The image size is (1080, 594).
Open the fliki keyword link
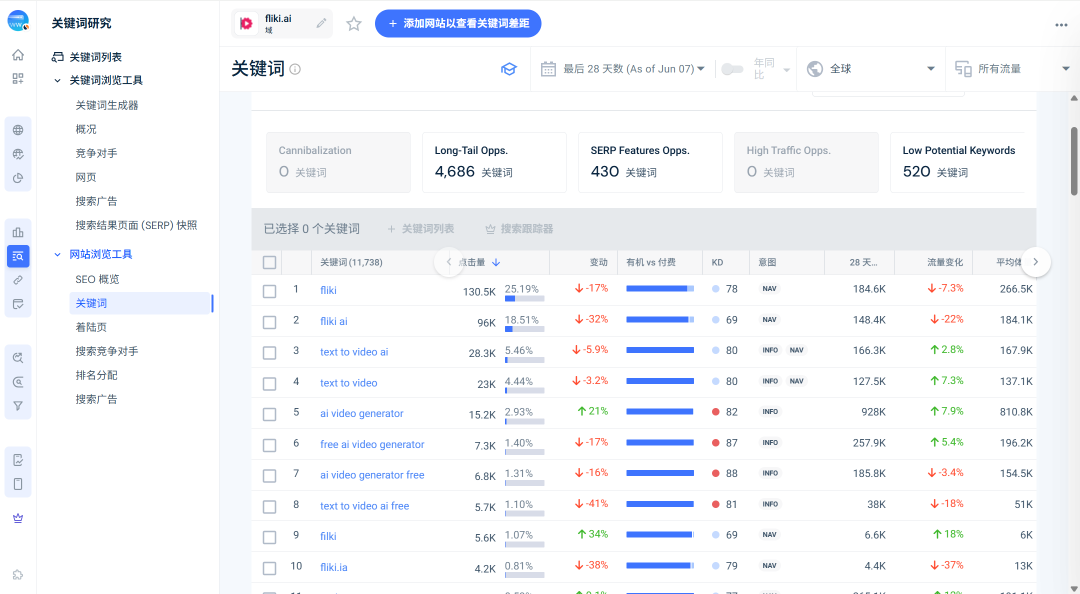point(329,291)
